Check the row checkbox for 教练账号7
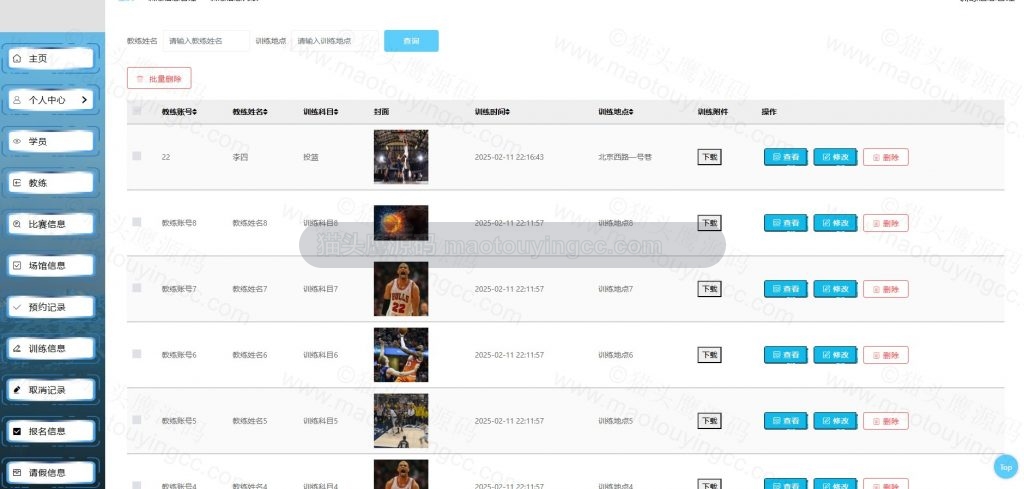Screen dimensions: 1024x489 pos(136,288)
